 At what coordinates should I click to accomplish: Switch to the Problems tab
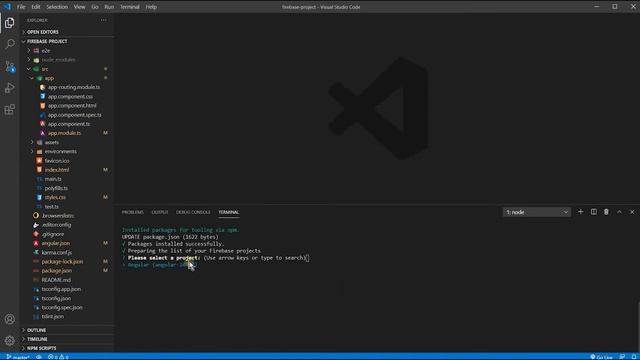click(133, 212)
